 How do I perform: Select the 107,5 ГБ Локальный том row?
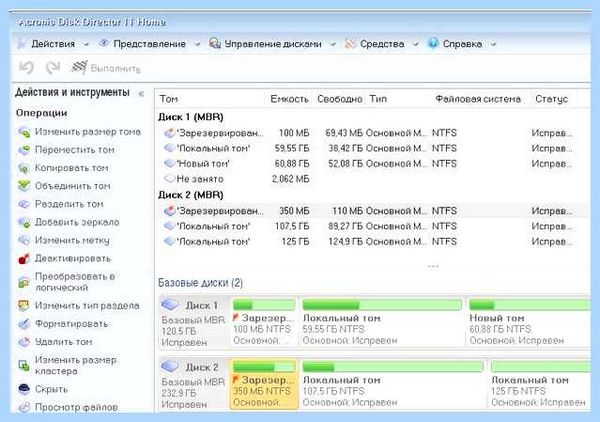pos(371,226)
